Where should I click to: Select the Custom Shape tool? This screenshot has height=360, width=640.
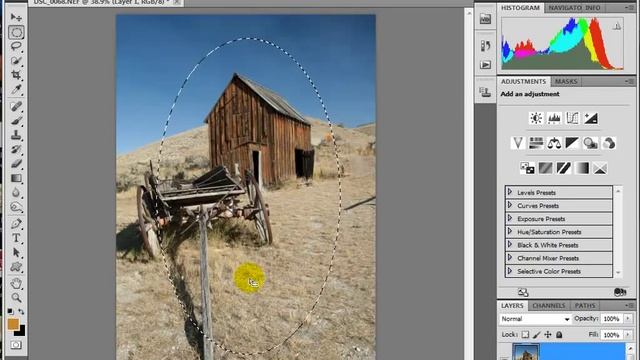click(x=16, y=267)
